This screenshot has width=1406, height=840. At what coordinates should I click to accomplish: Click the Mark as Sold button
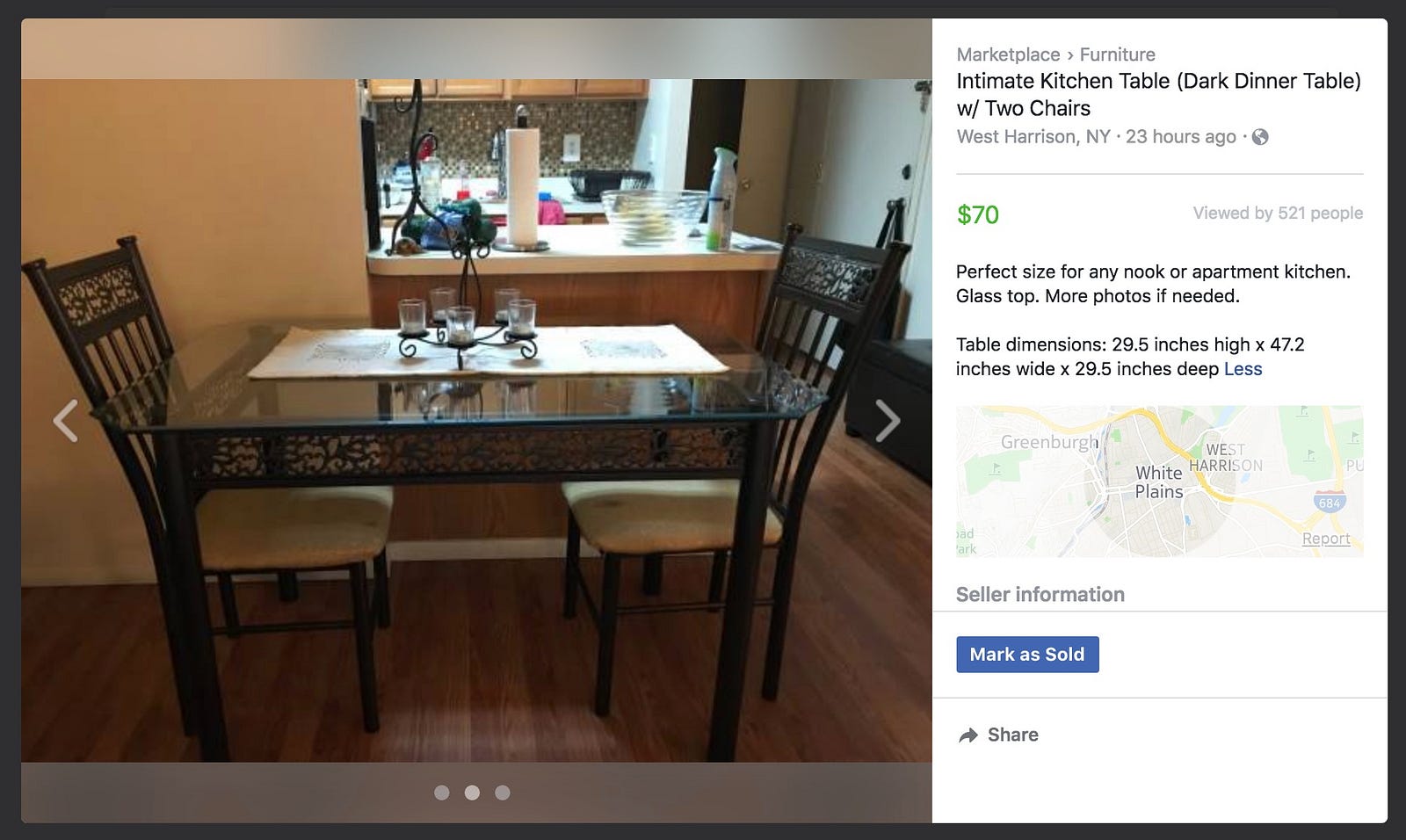(1027, 655)
